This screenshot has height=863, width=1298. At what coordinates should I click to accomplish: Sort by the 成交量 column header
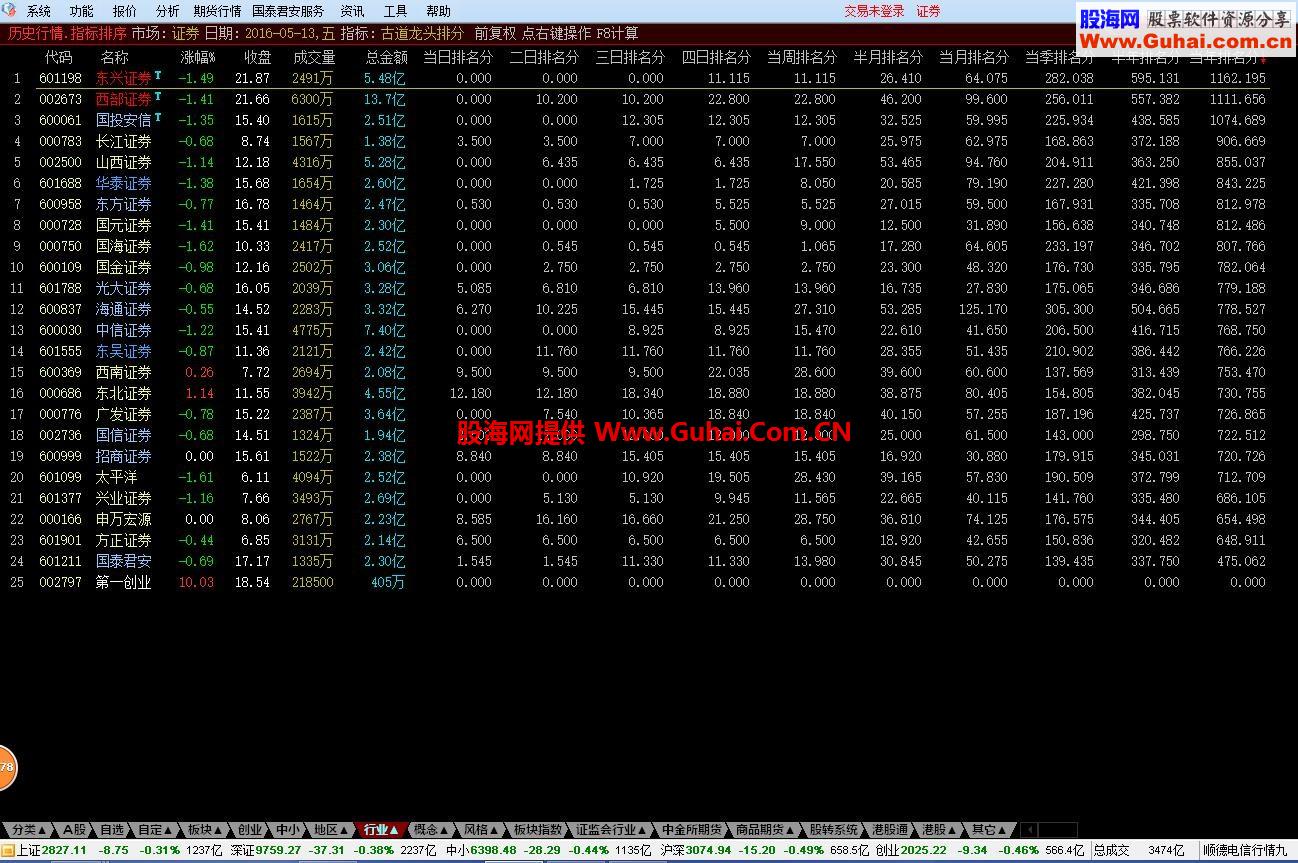point(314,57)
